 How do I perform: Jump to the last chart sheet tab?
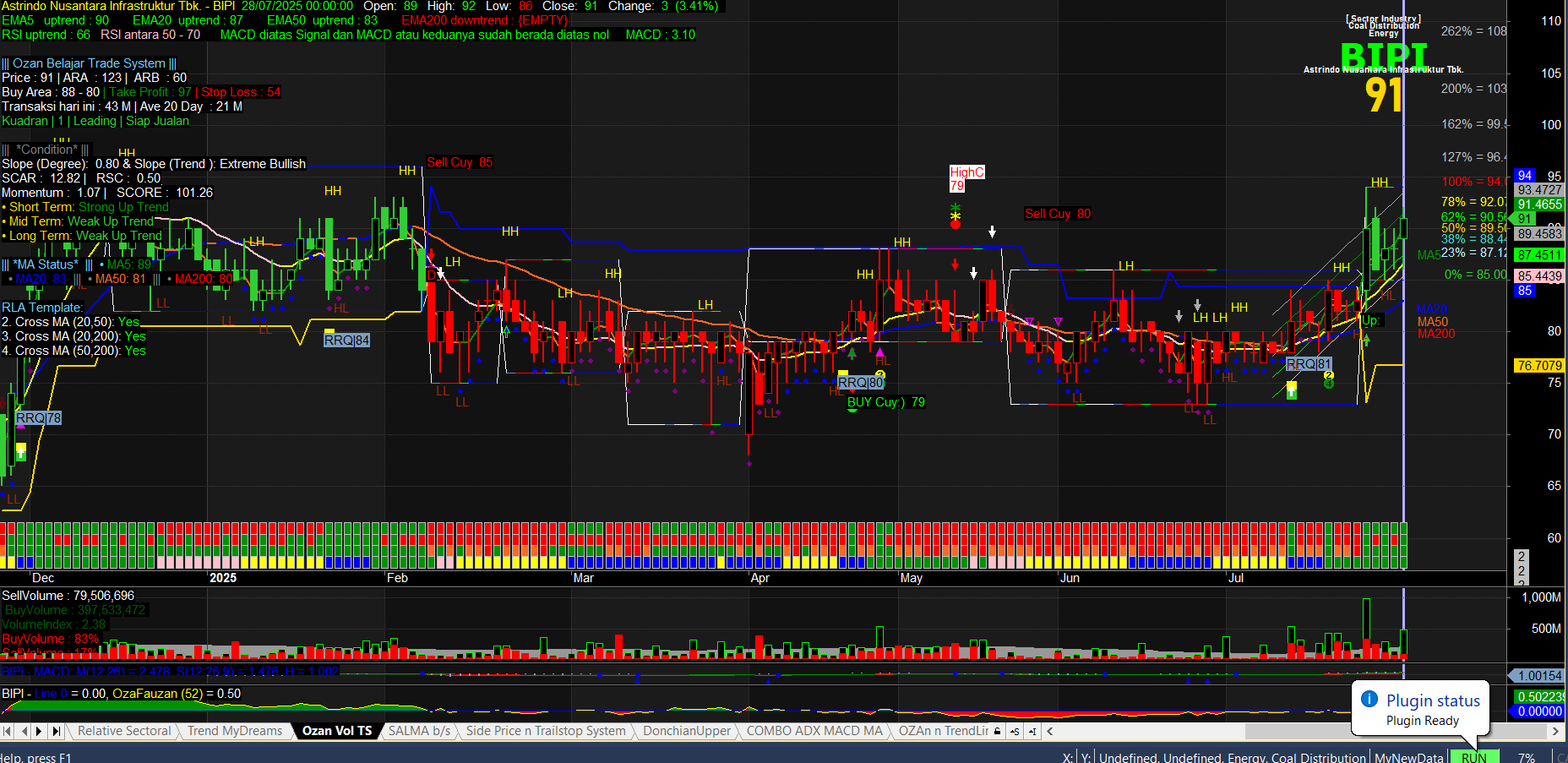(x=57, y=731)
